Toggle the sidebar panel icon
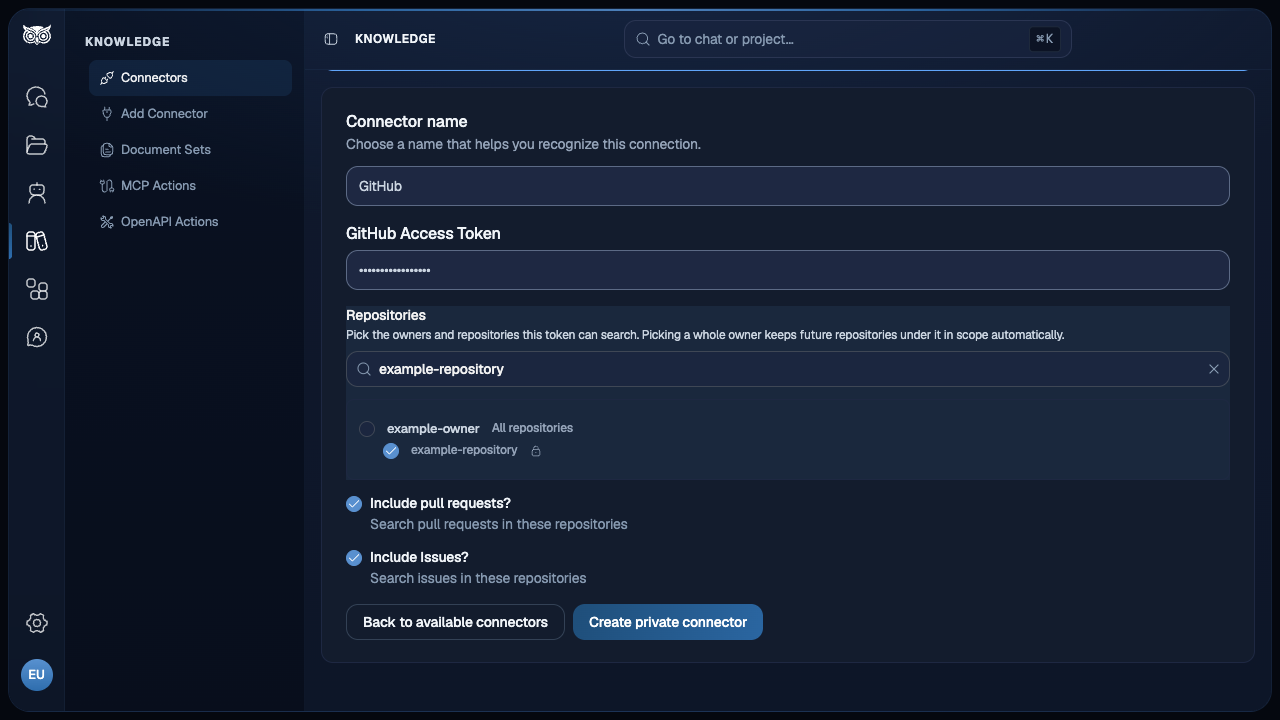The image size is (1280, 720). pyautogui.click(x=331, y=39)
